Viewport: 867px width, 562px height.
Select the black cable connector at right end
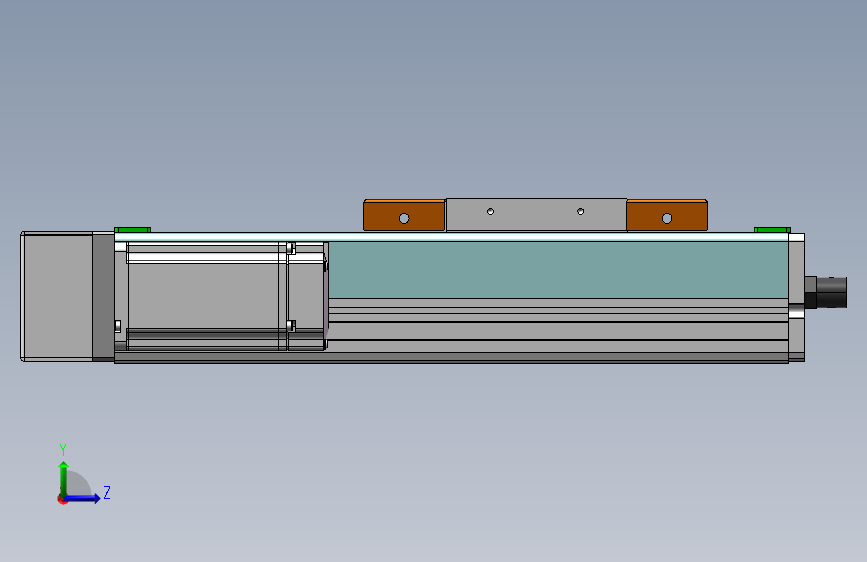[x=826, y=293]
